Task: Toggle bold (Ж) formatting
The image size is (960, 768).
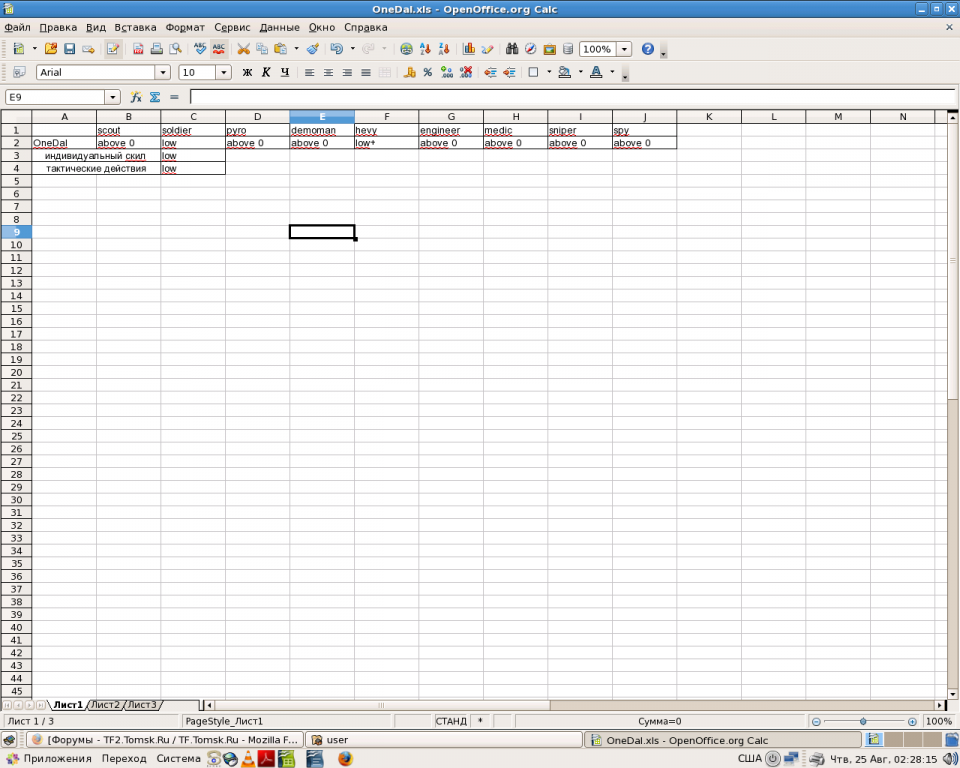Action: click(x=247, y=72)
